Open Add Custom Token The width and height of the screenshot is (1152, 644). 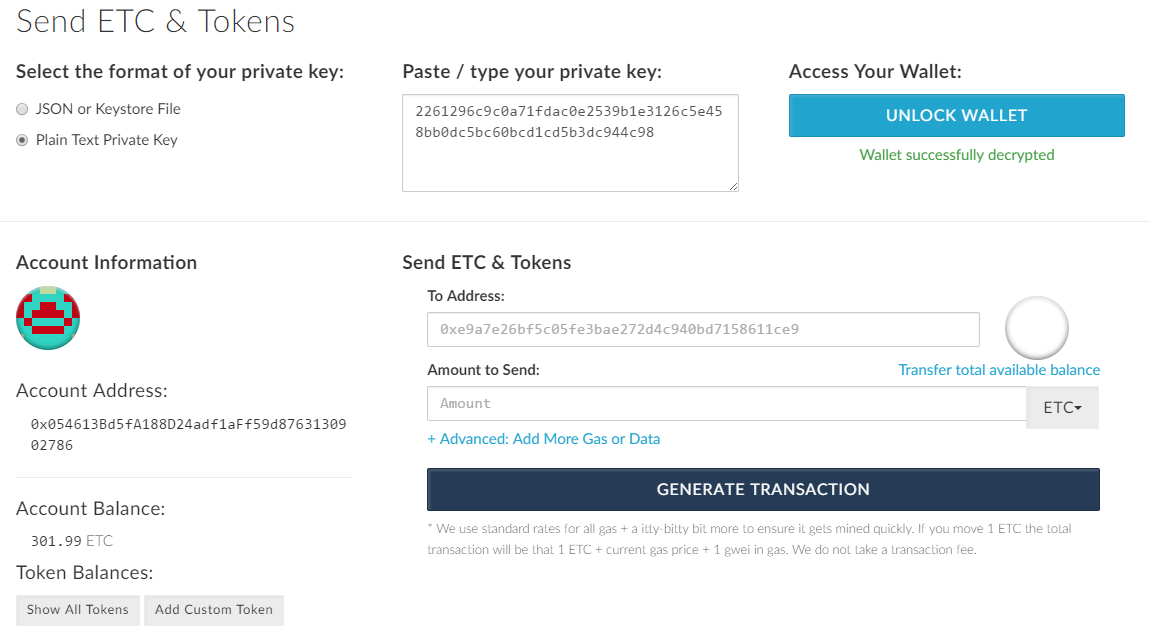[214, 609]
